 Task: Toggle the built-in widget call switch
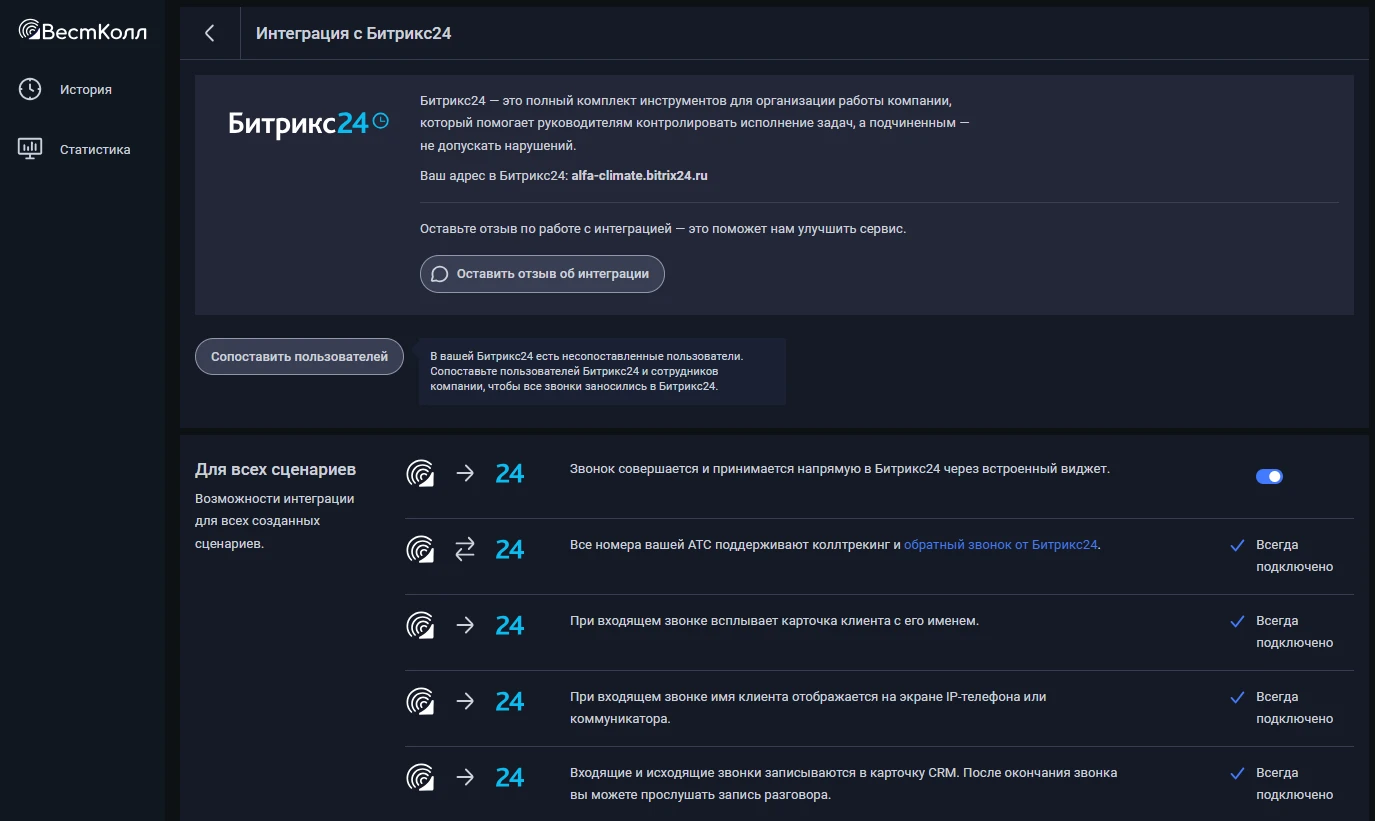pyautogui.click(x=1269, y=476)
